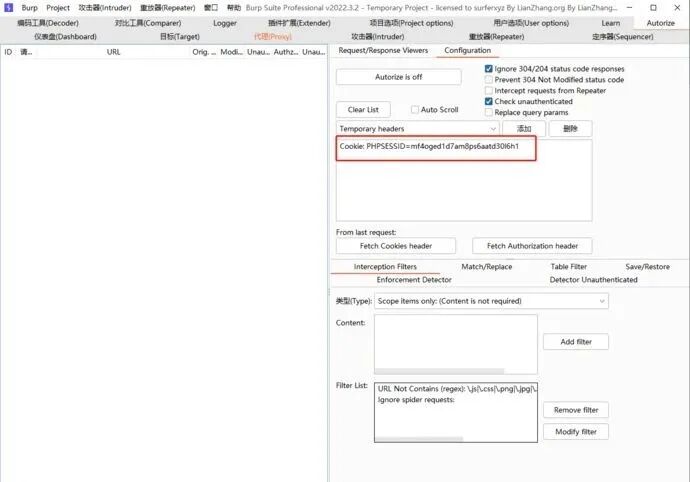Toggle Check unauthenticated checkbox

coord(488,101)
